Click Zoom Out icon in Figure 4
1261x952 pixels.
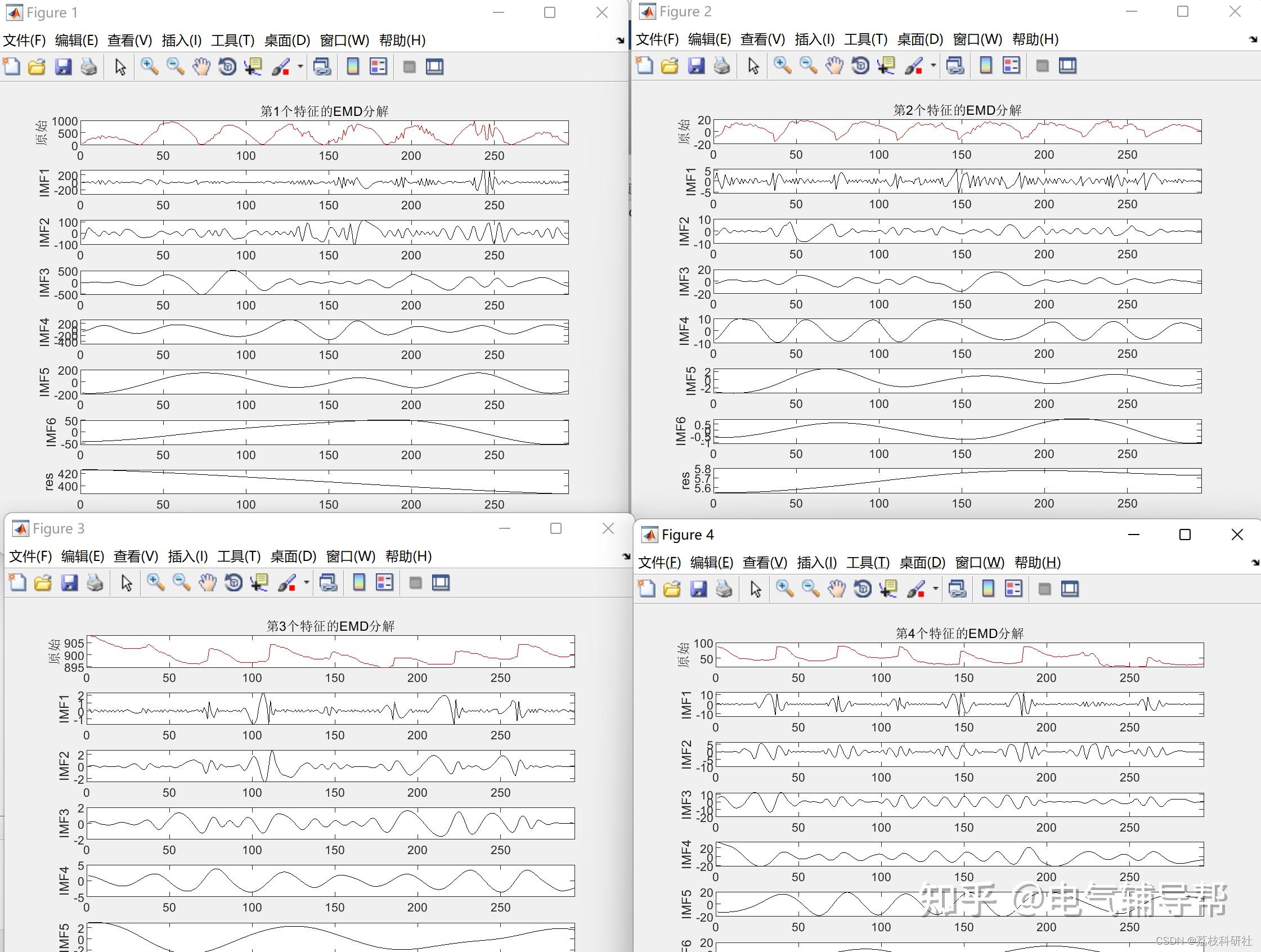pos(810,589)
